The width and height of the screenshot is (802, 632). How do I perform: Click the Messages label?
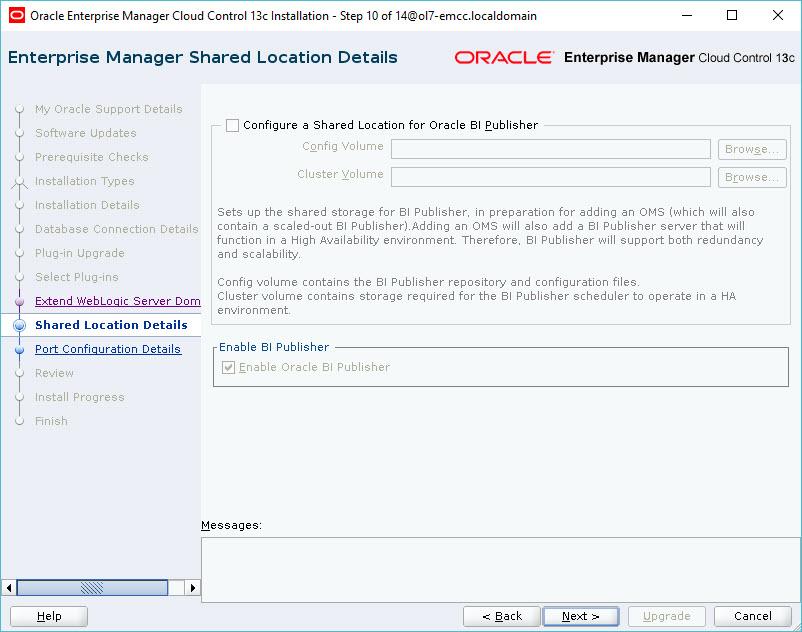click(231, 526)
